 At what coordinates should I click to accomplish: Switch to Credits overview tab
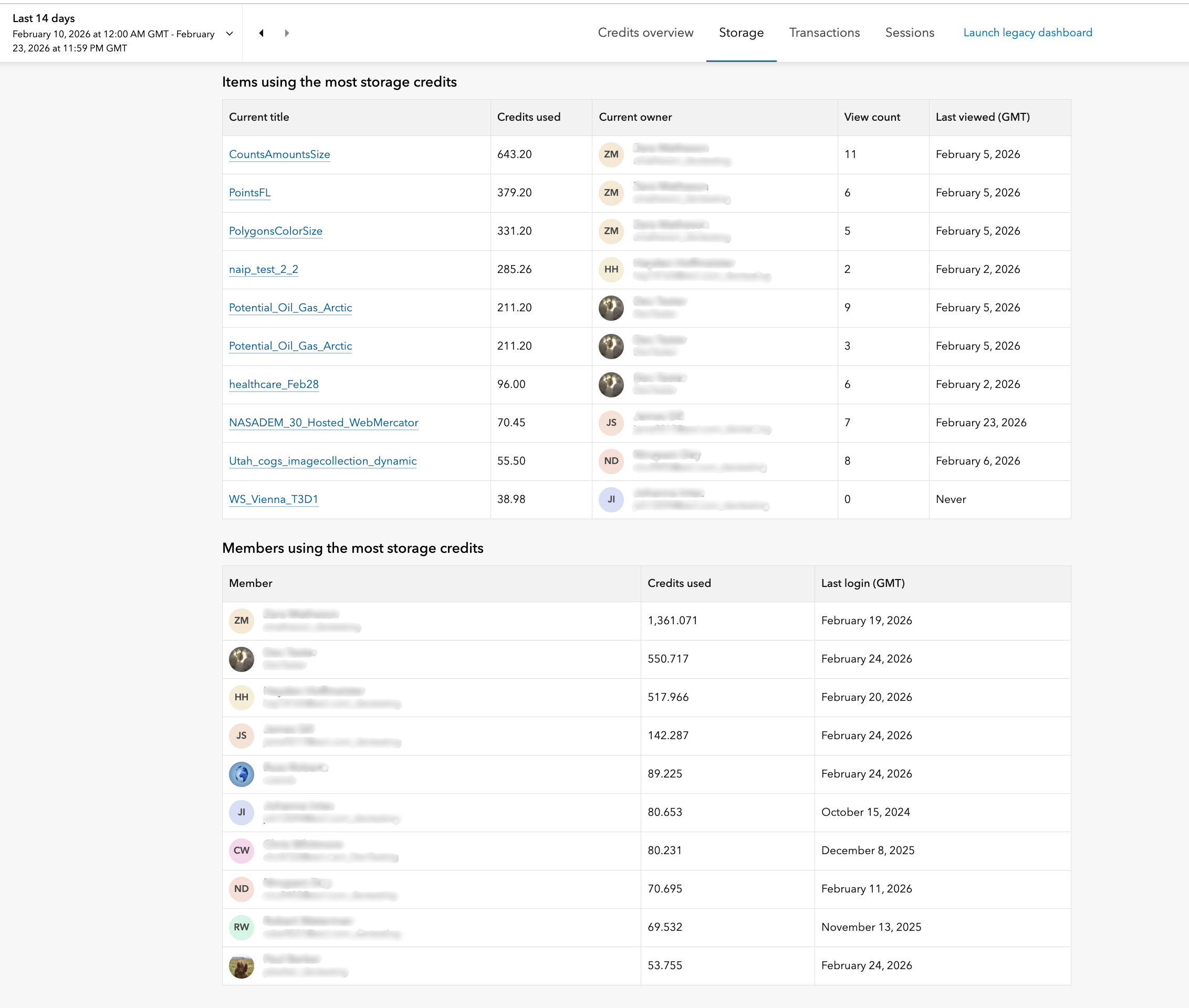pyautogui.click(x=645, y=33)
